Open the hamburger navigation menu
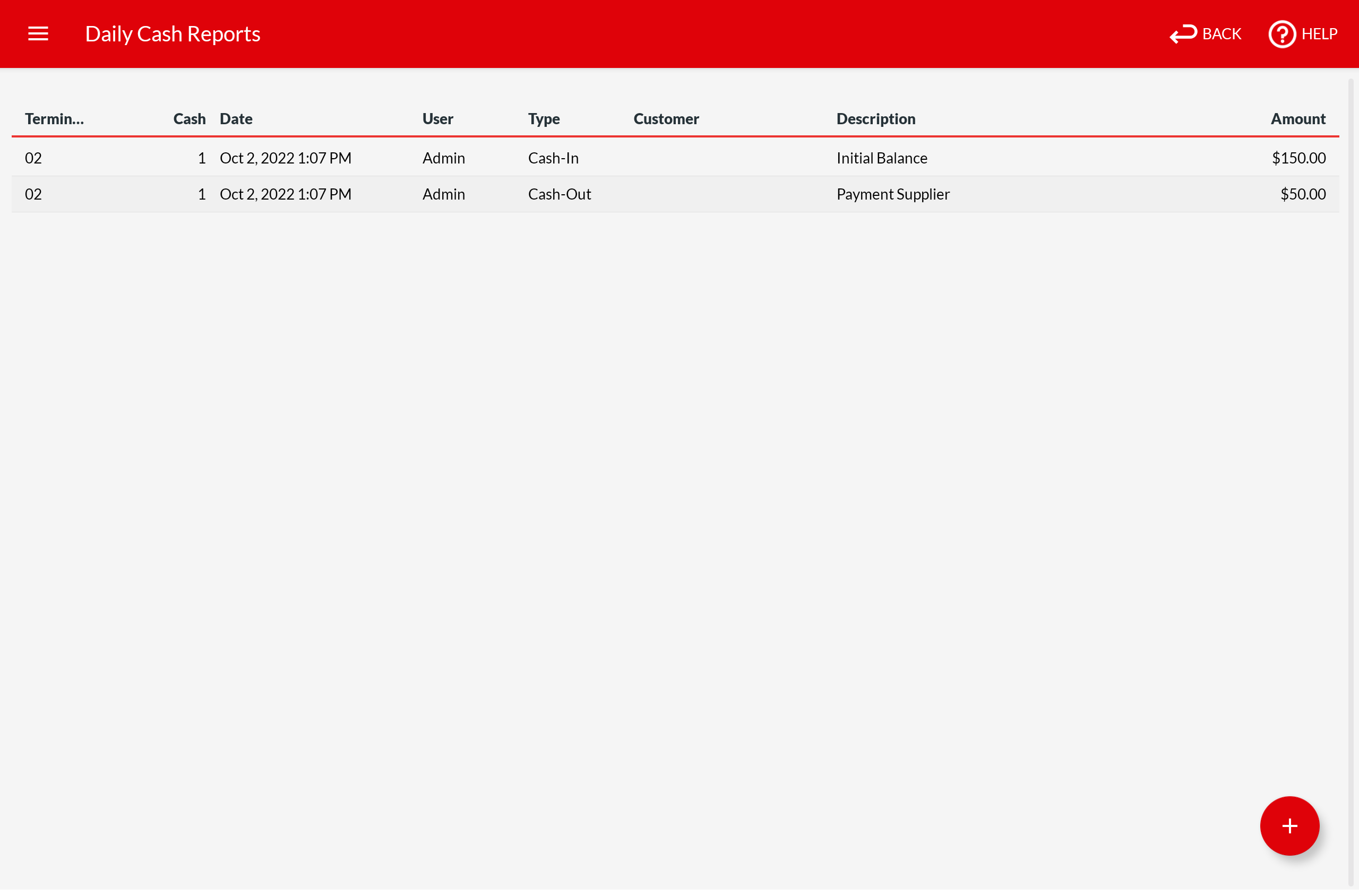Image resolution: width=1359 pixels, height=896 pixels. [x=38, y=34]
